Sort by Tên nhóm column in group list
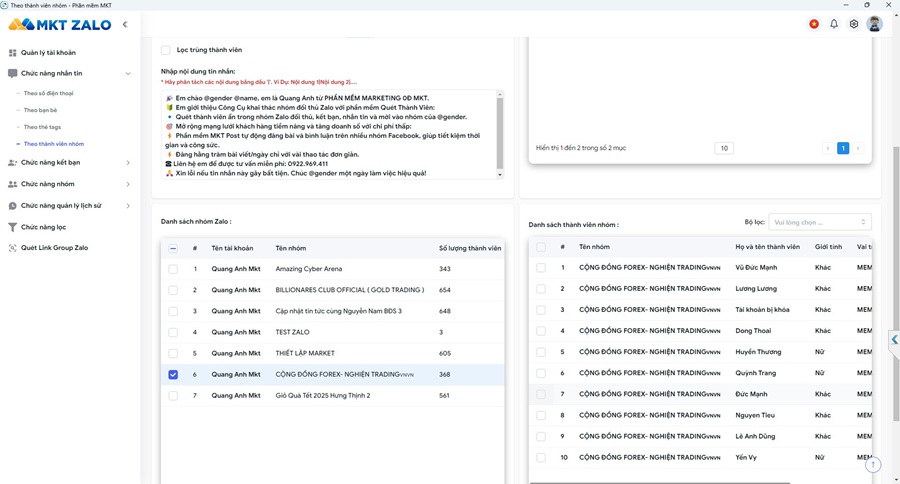This screenshot has height=484, width=900. click(290, 249)
